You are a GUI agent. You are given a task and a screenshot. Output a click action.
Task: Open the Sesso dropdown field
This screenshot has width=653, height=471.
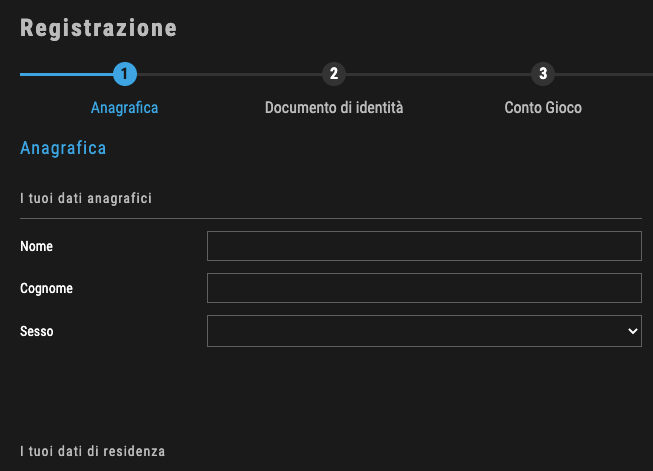[x=424, y=331]
